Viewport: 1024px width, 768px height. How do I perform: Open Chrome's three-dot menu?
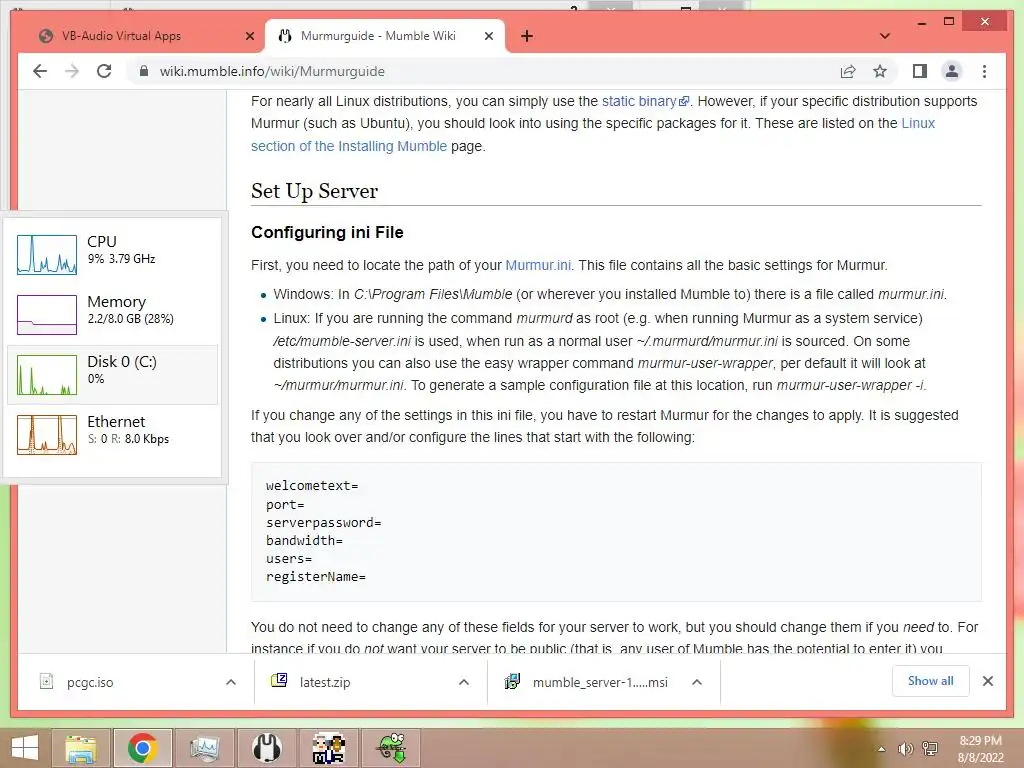pyautogui.click(x=984, y=71)
